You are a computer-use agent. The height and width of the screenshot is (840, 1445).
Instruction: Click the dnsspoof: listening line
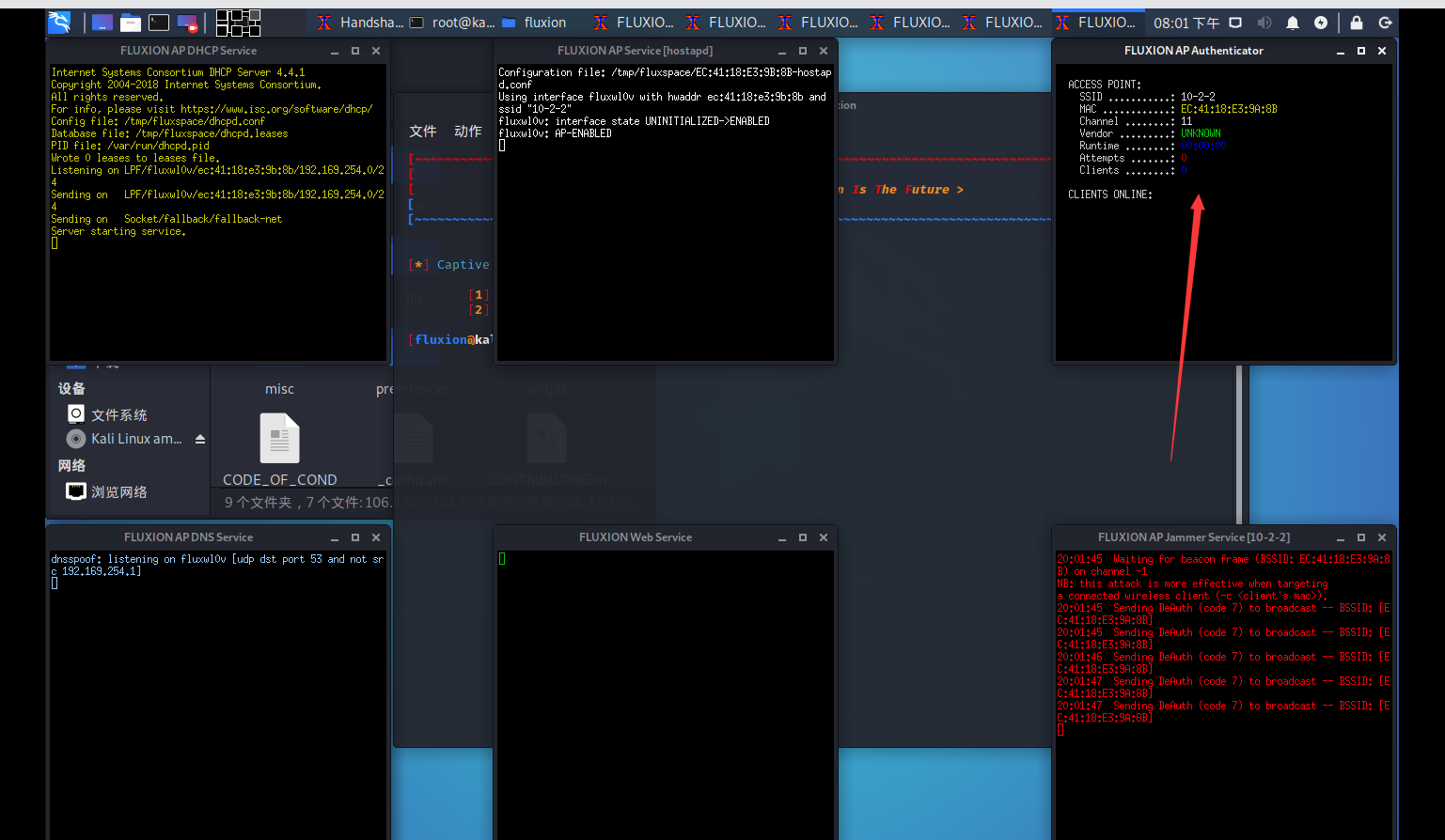click(217, 565)
